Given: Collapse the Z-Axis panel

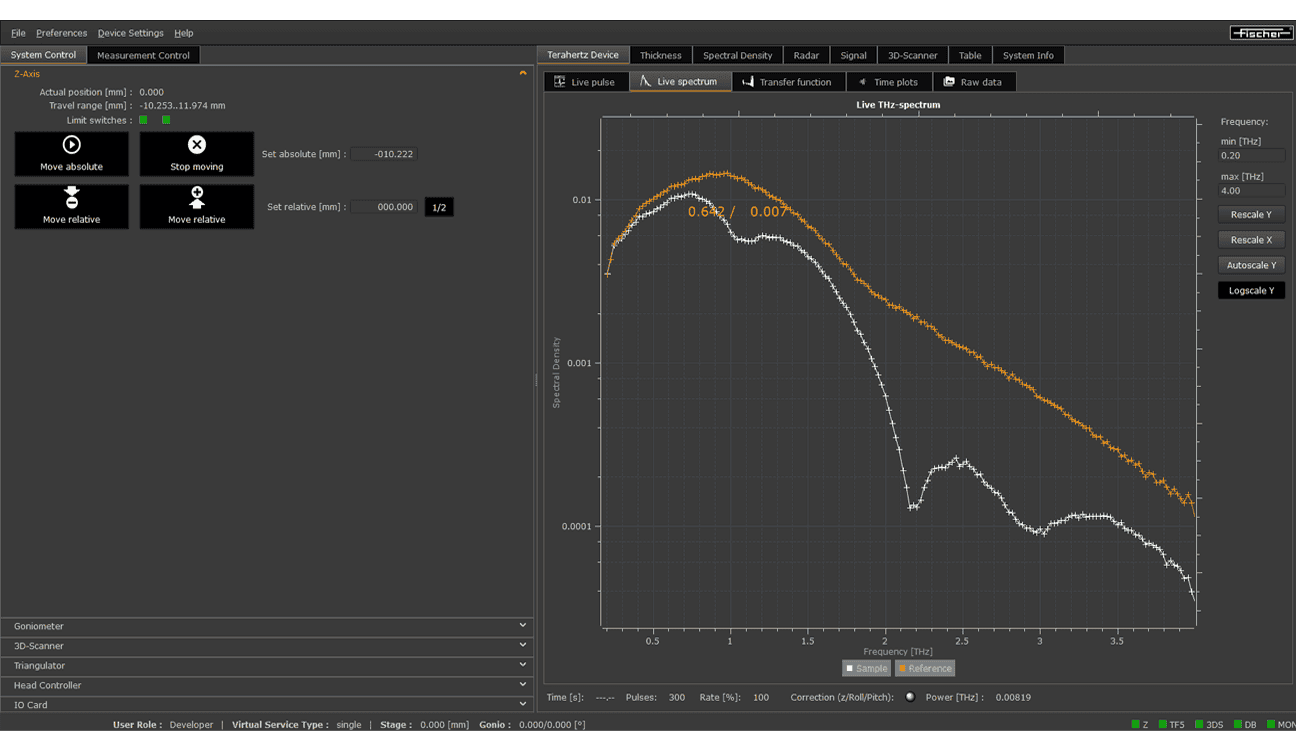Looking at the screenshot, I should pos(522,73).
